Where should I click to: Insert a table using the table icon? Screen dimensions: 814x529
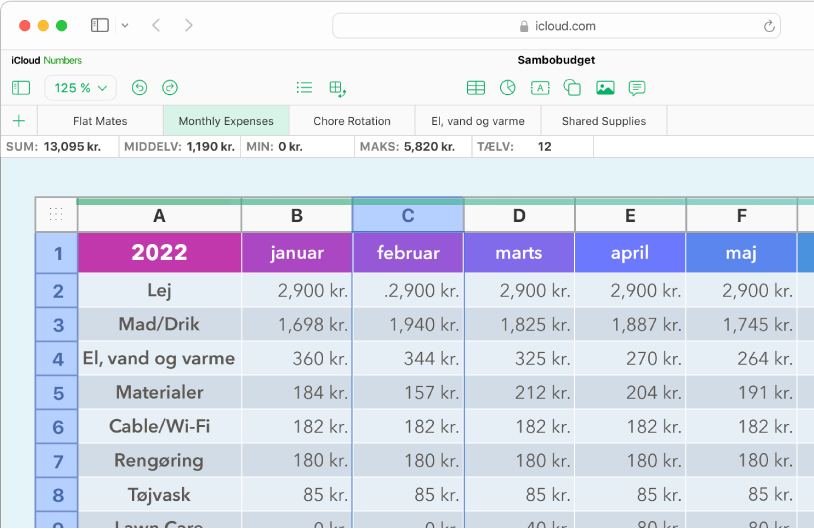click(x=476, y=88)
